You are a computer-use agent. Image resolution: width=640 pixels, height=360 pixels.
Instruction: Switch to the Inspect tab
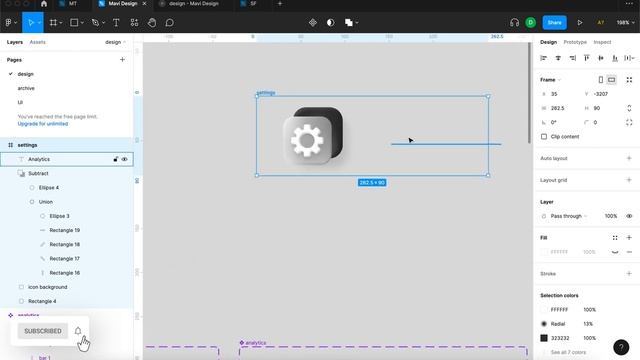pos(602,42)
